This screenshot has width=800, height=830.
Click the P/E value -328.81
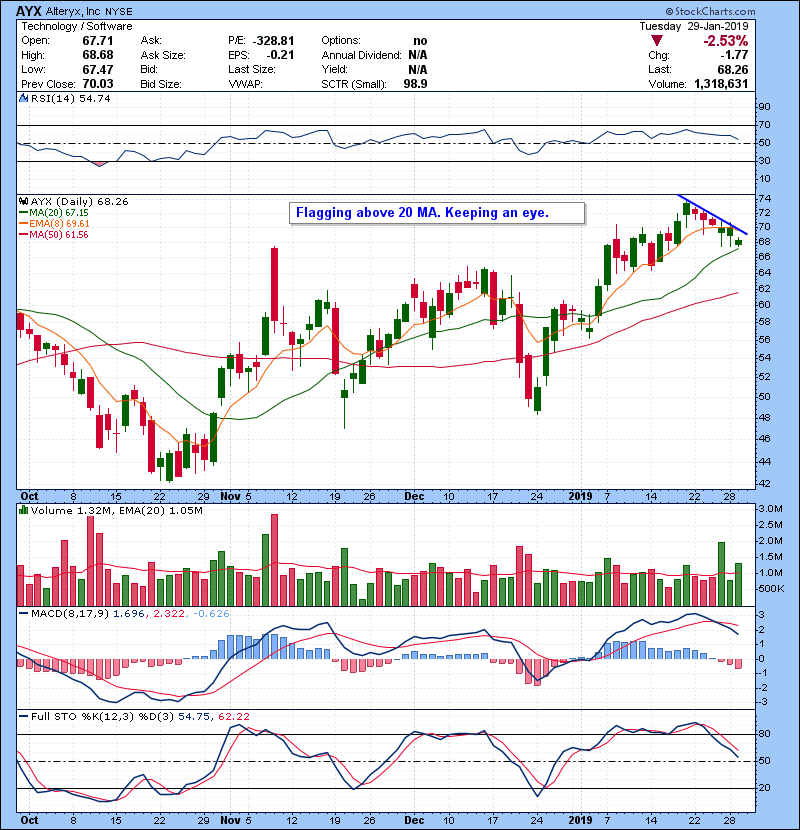tap(274, 41)
